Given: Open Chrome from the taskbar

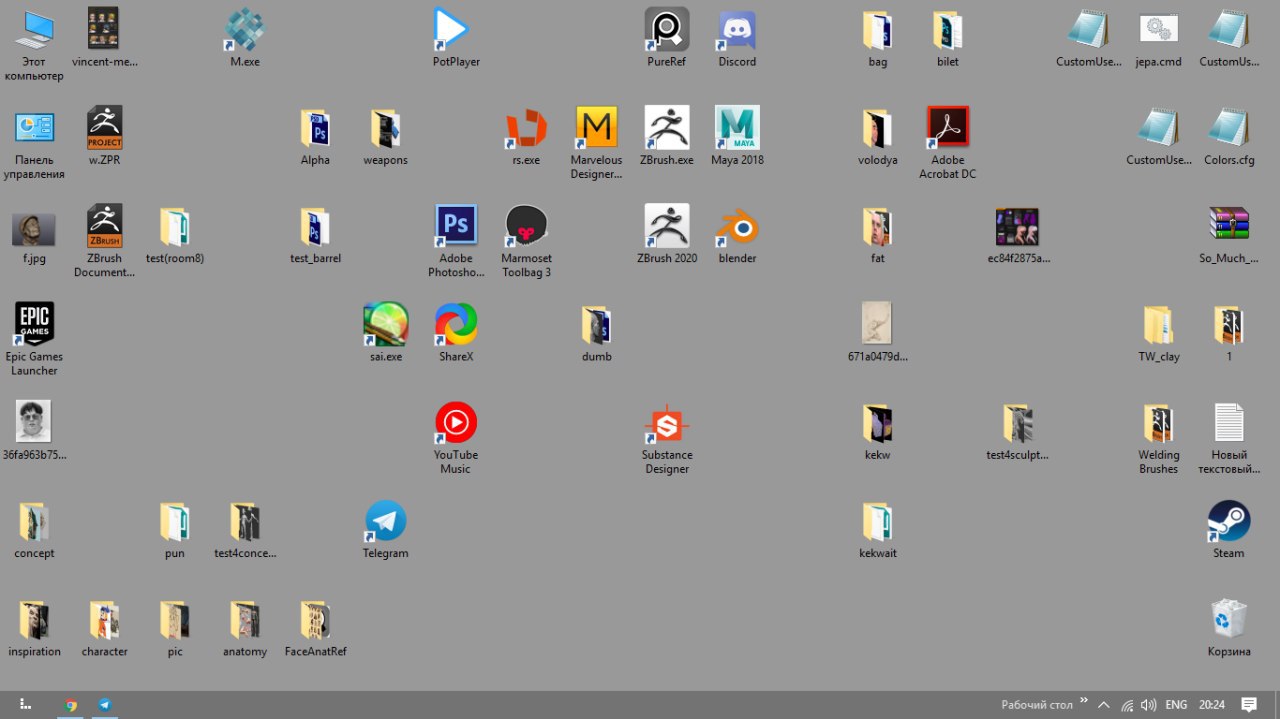Looking at the screenshot, I should pyautogui.click(x=70, y=705).
